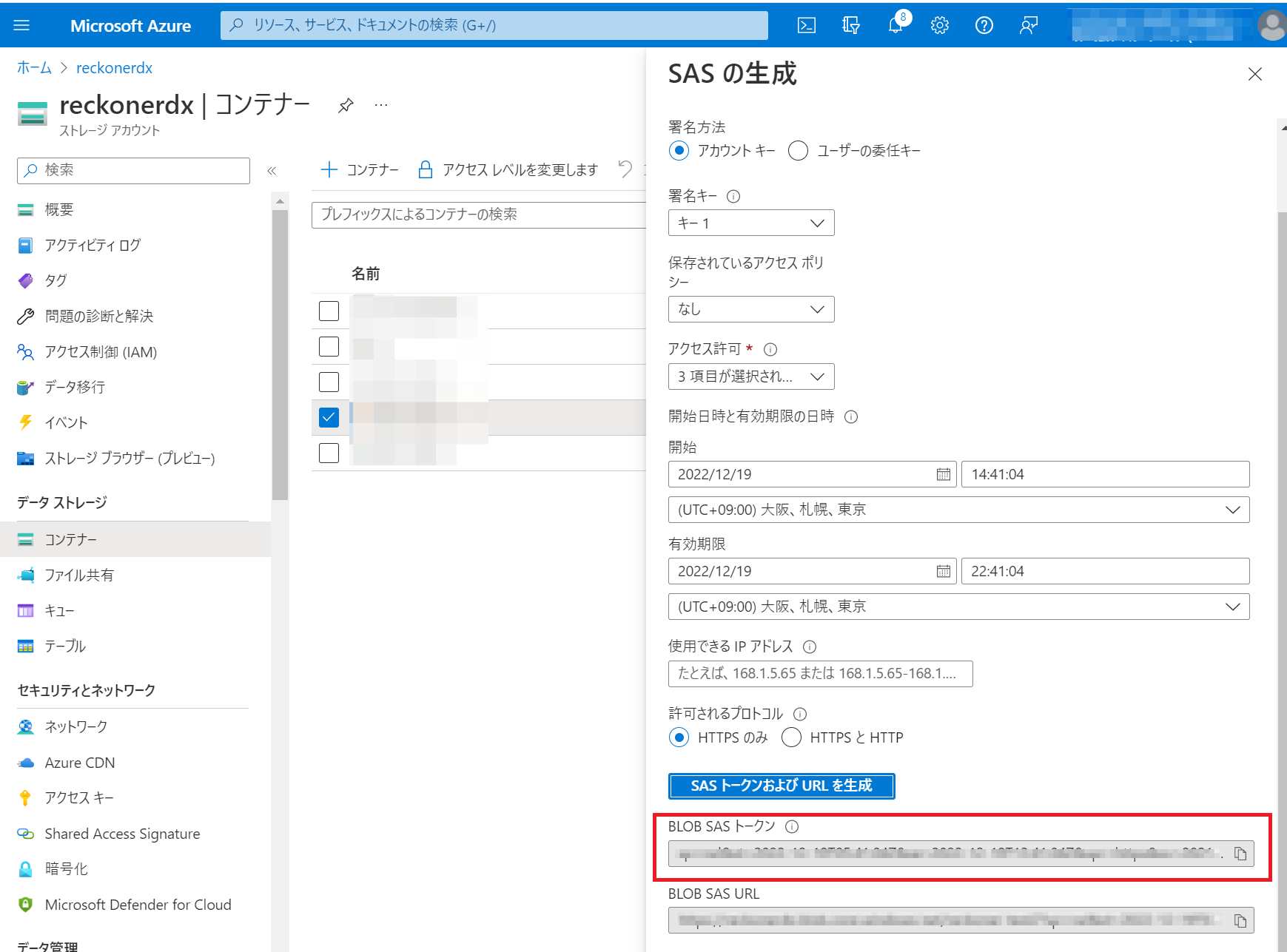Screen dimensions: 1287x952
Task: Open the access permissions dropdown
Action: coord(751,377)
